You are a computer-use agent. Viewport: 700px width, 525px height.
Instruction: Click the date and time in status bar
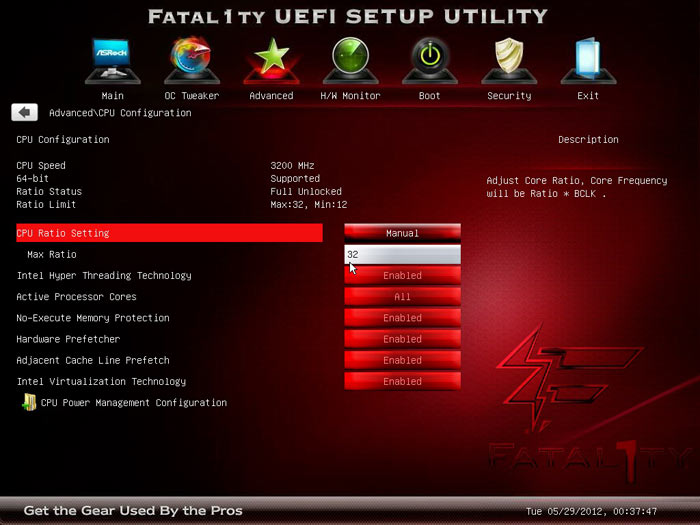pyautogui.click(x=591, y=511)
